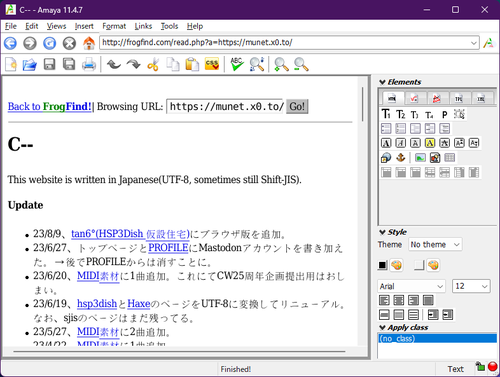Insert a link with the anchor icon
Screen dimensions: 500x377
click(401, 157)
